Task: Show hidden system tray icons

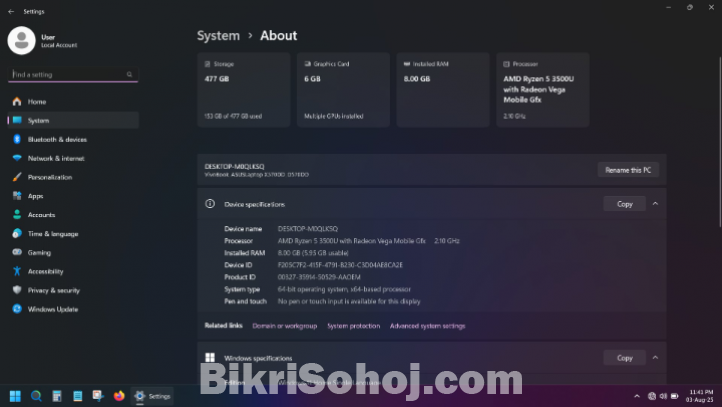Action: pos(637,396)
